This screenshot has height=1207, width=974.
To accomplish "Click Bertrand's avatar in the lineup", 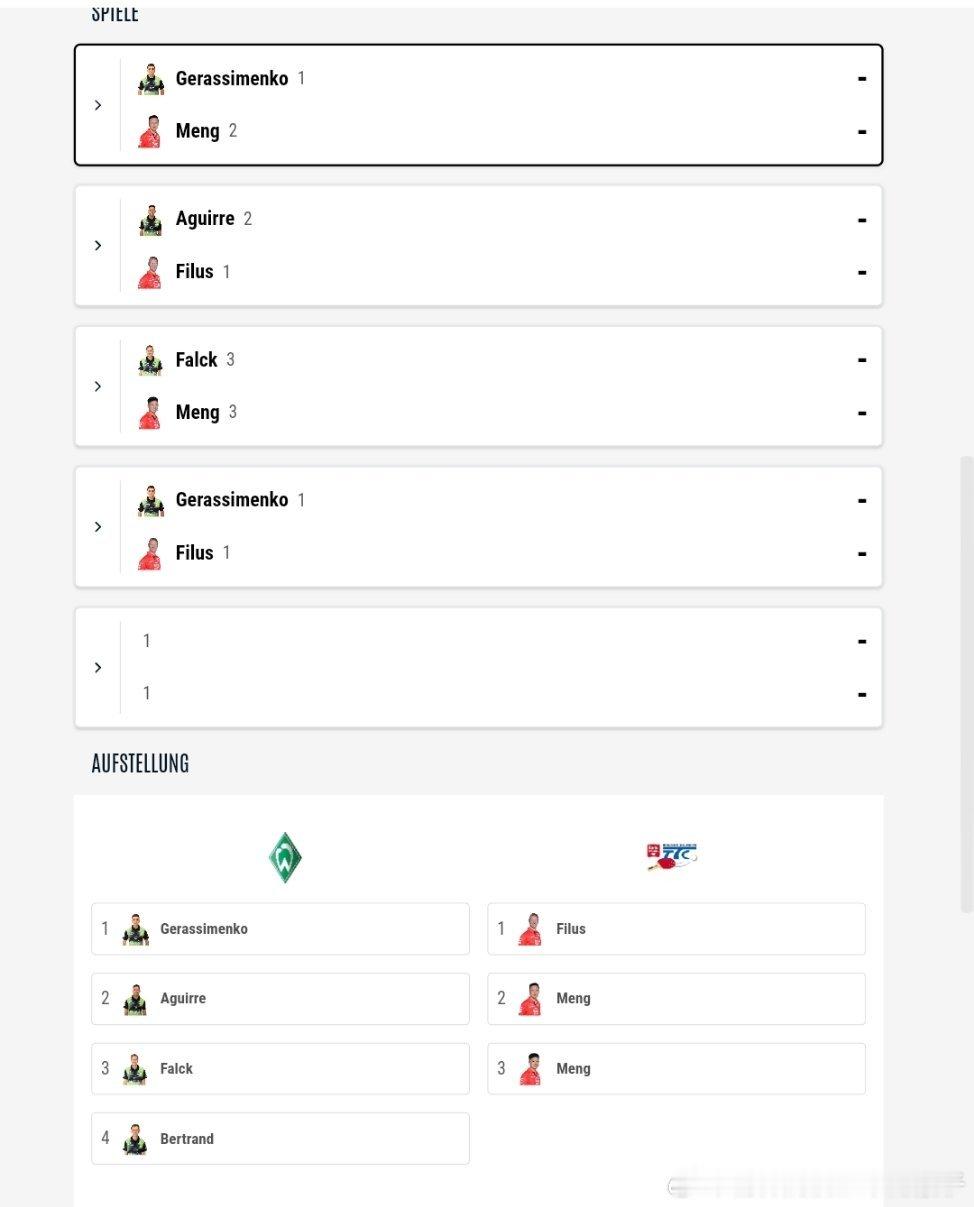I will click(x=135, y=1139).
